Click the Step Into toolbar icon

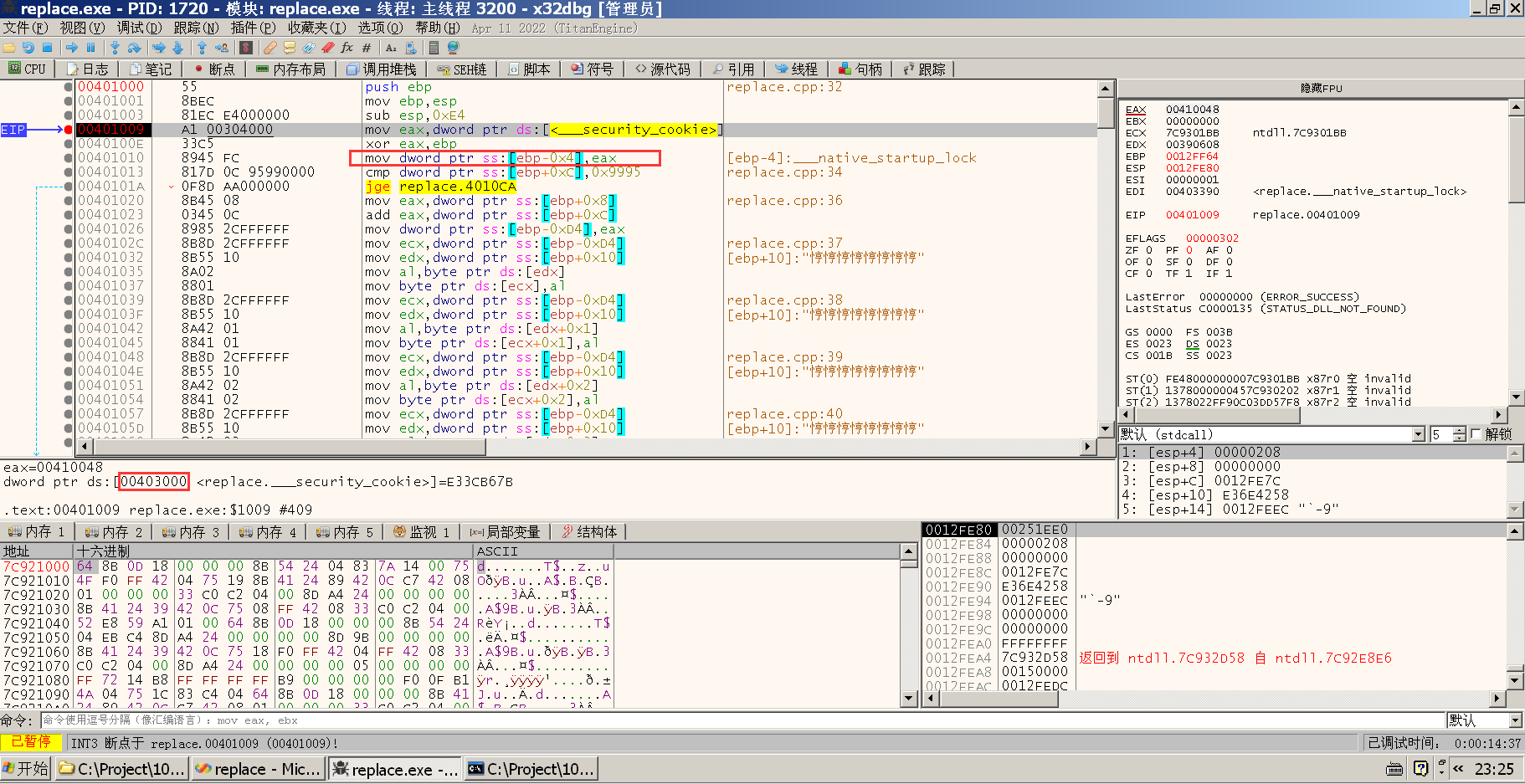(x=115, y=48)
